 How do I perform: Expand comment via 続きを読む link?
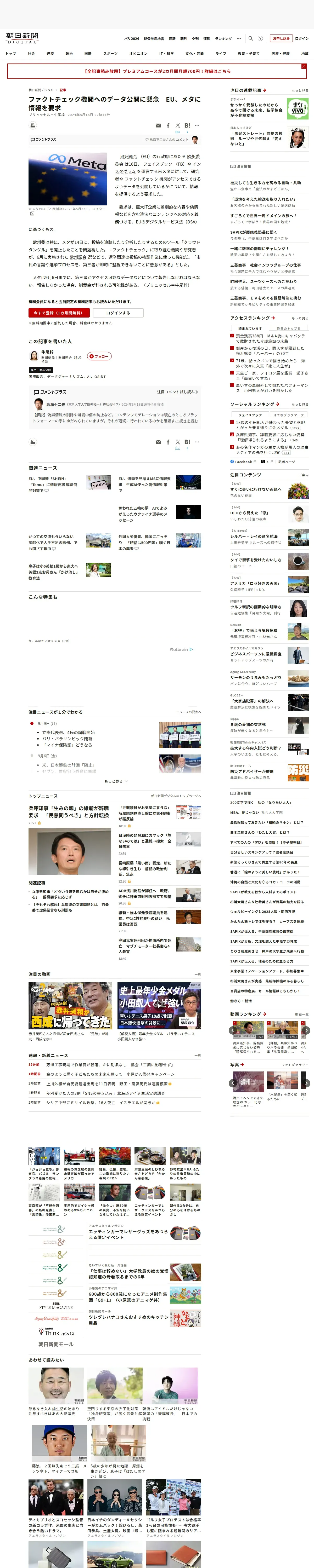click(187, 420)
